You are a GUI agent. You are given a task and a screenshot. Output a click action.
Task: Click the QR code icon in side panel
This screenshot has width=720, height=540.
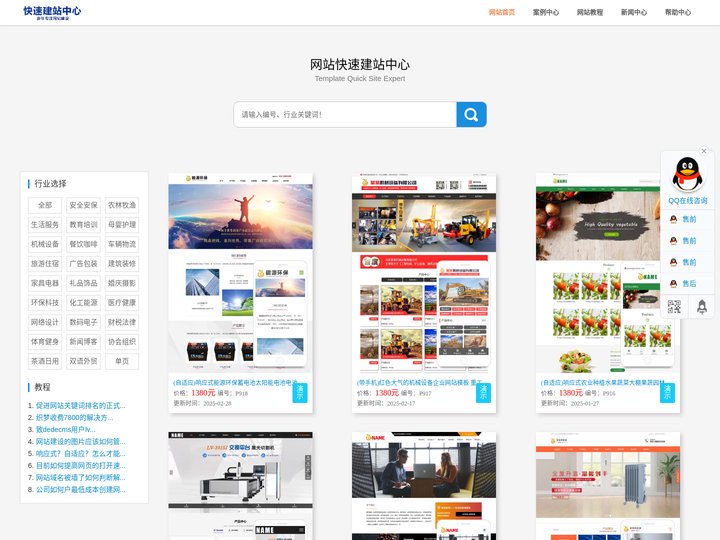point(674,307)
